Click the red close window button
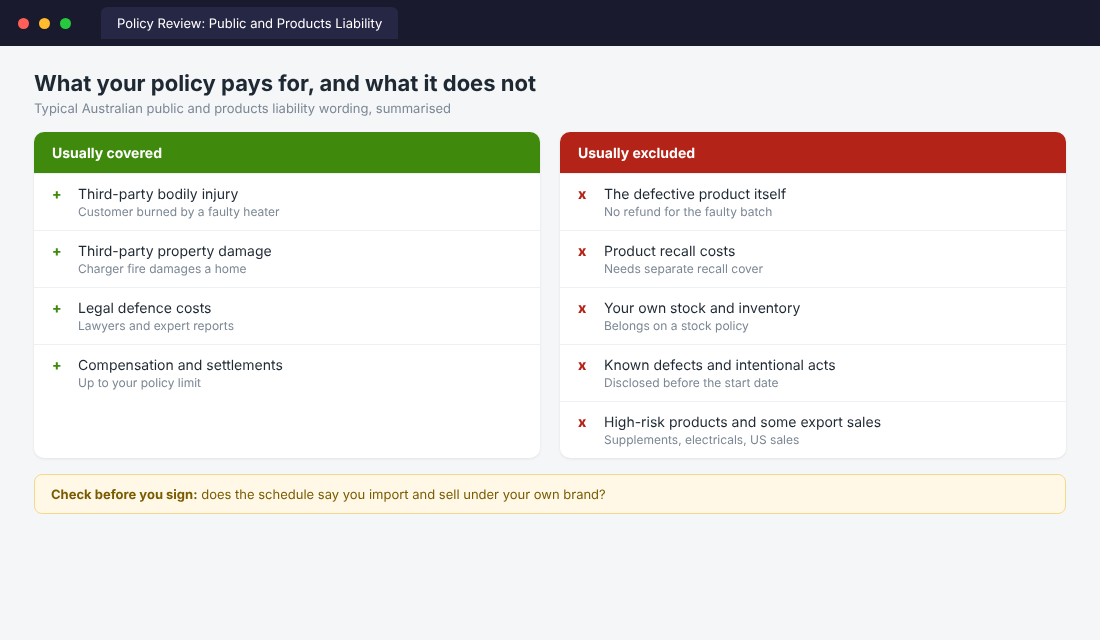Viewport: 1100px width, 640px height. pyautogui.click(x=23, y=24)
